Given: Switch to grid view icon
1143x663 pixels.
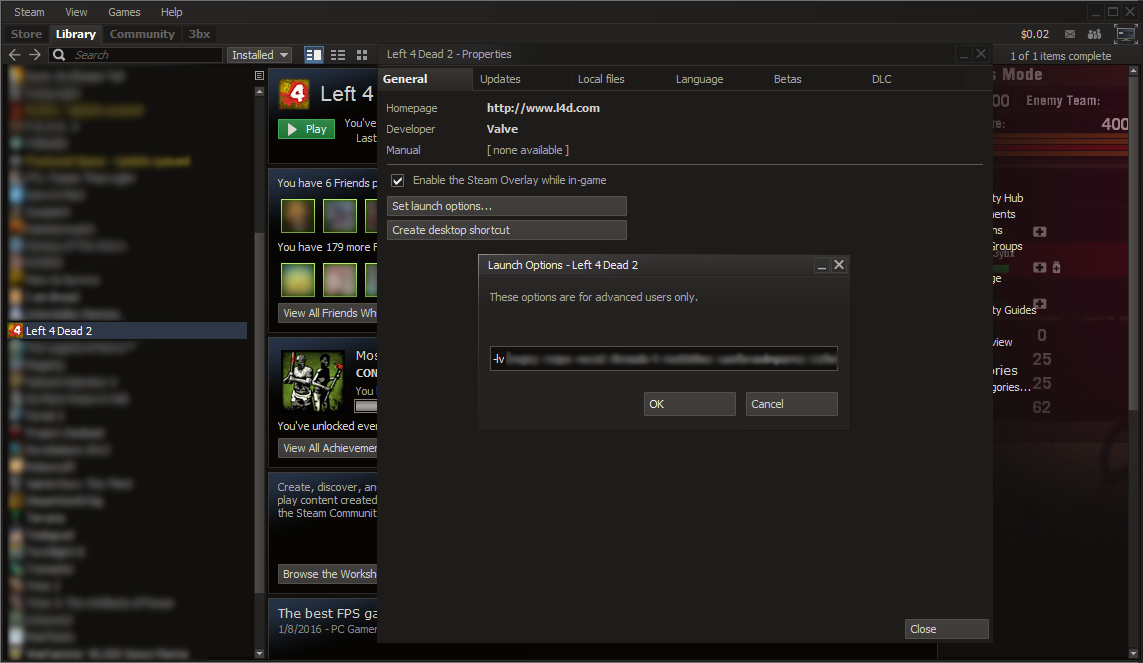Looking at the screenshot, I should coord(362,55).
